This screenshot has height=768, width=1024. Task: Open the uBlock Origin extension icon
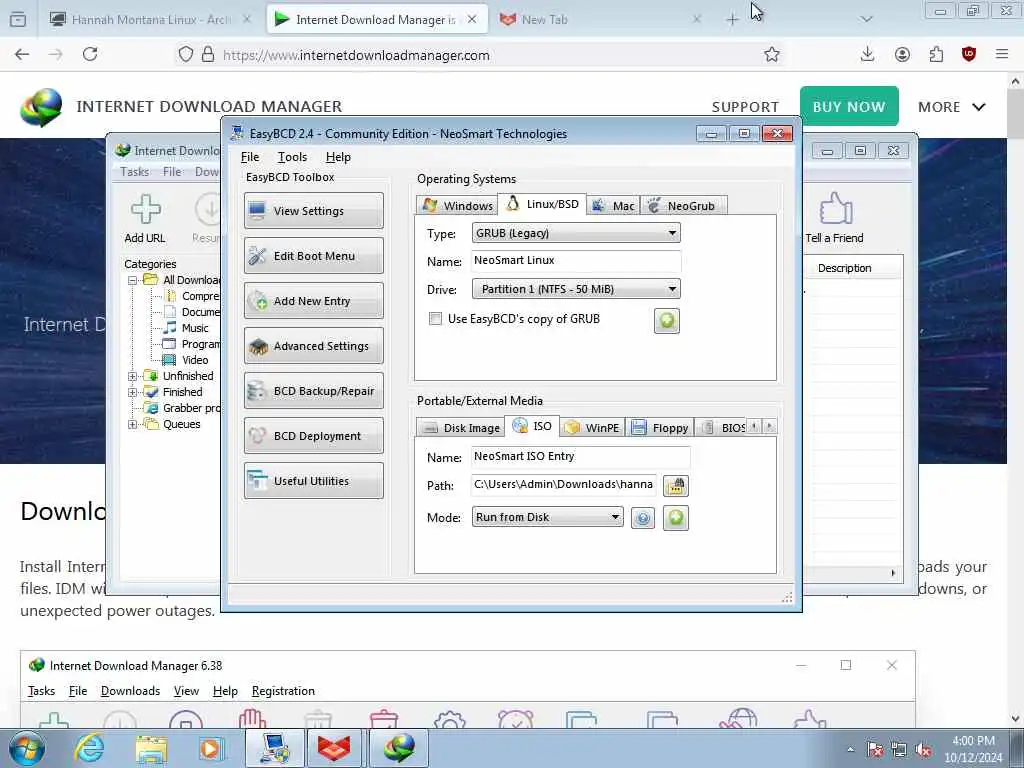pyautogui.click(x=969, y=55)
